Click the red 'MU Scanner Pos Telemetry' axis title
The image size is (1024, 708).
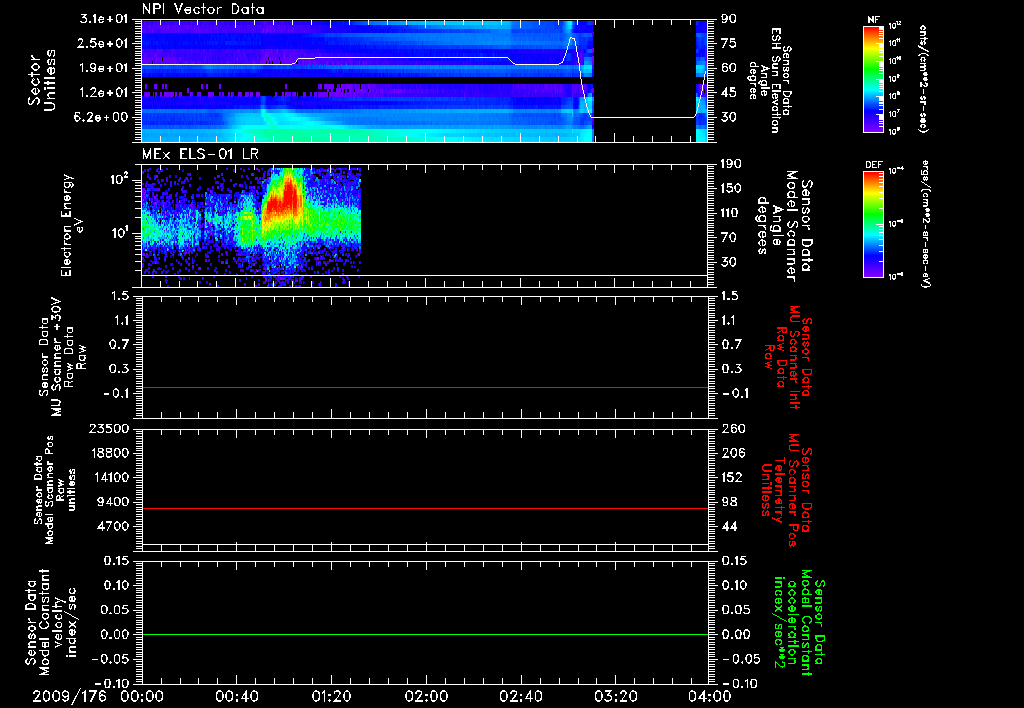786,491
